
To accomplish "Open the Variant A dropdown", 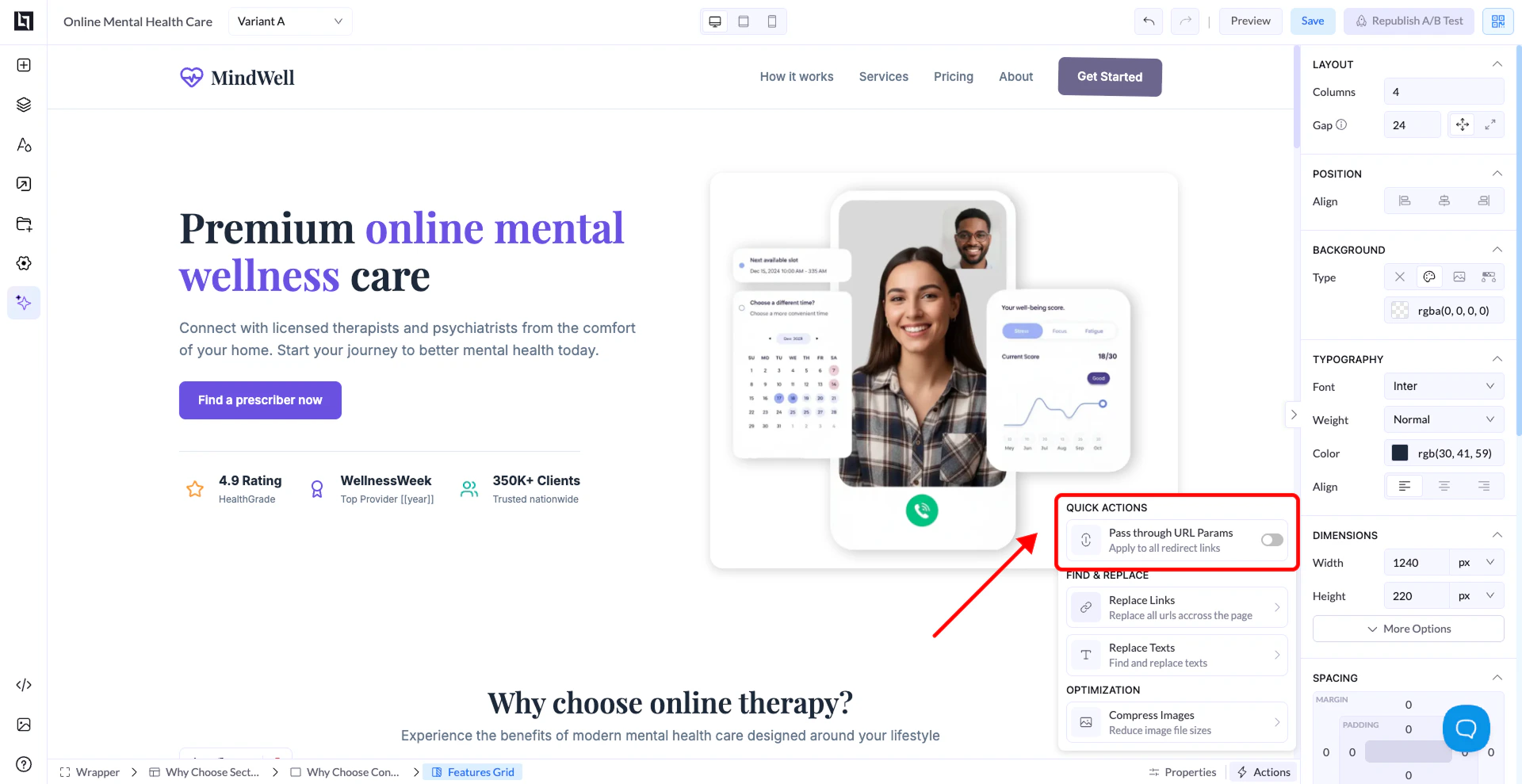I will point(290,21).
